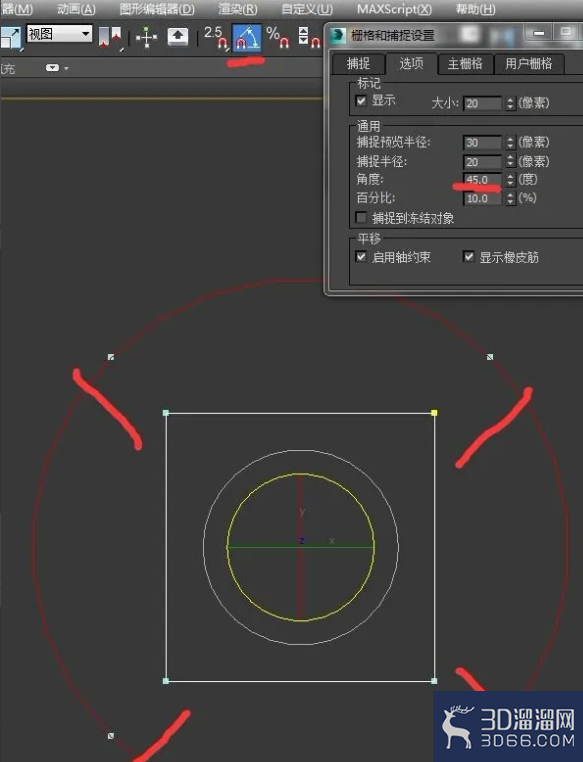
Task: Click the spinner beside 百分比 field
Action: pos(510,198)
